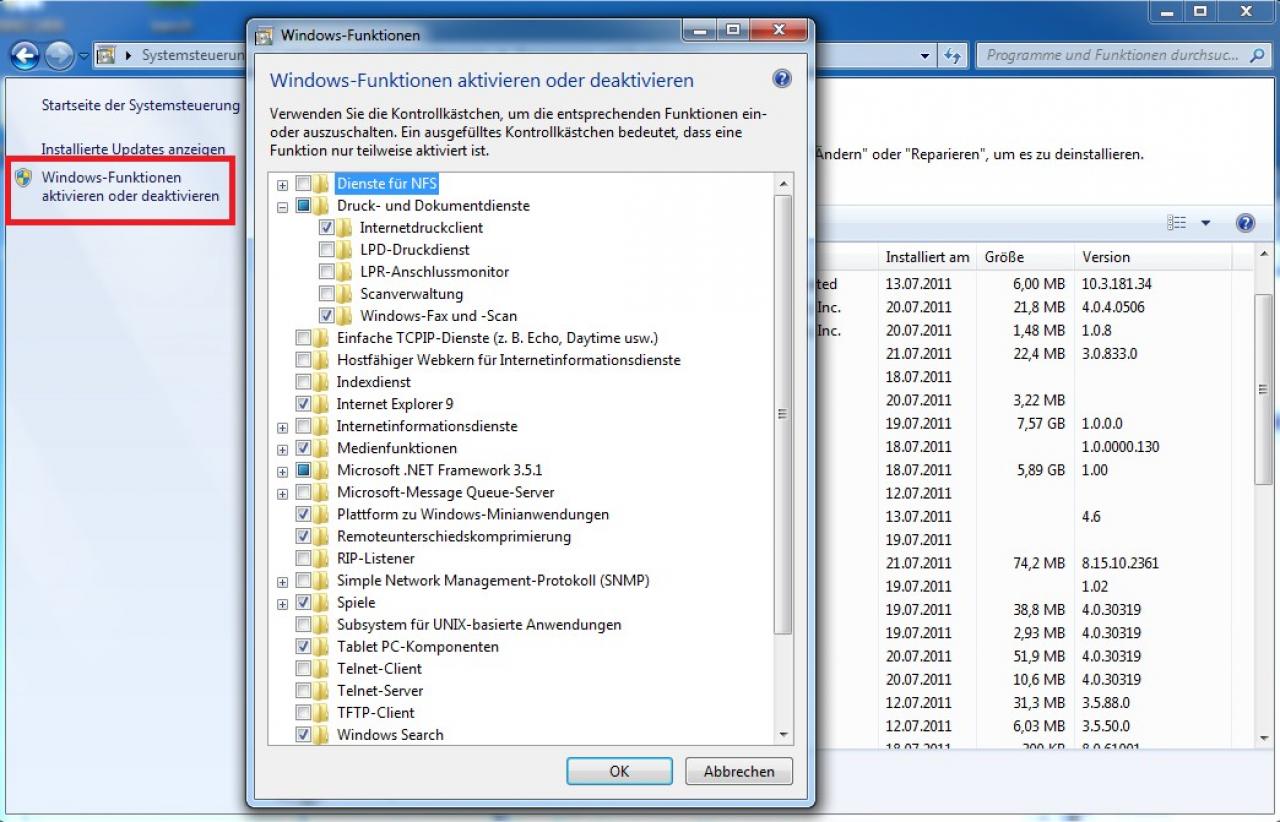Sort by Größe column header

(x=1024, y=257)
